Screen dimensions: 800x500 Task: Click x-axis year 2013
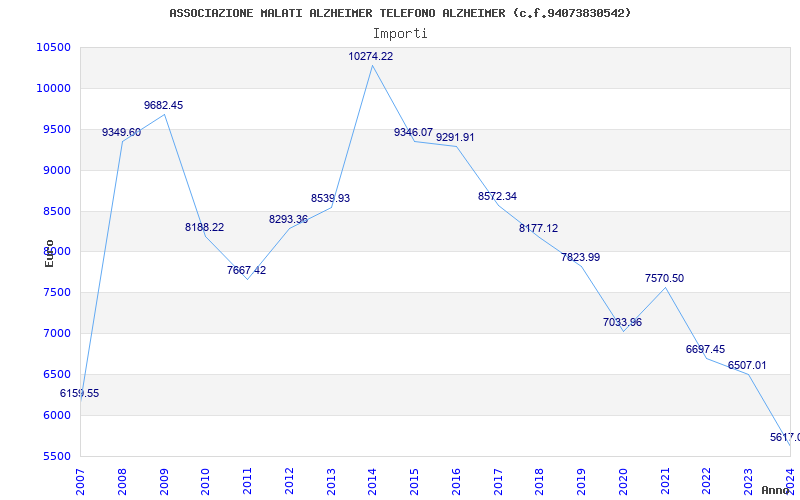(x=331, y=482)
